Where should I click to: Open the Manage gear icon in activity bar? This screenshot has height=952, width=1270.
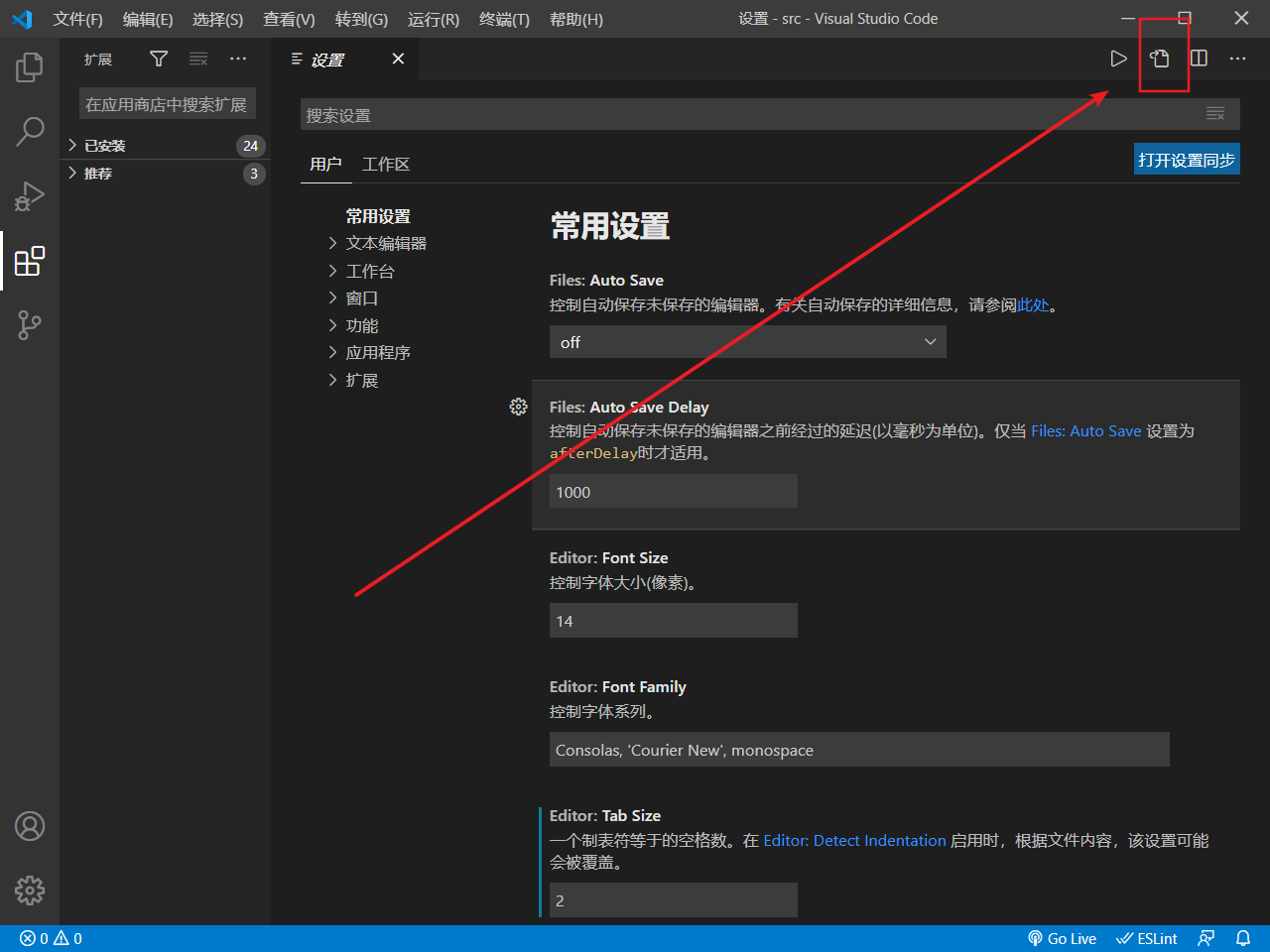(30, 891)
